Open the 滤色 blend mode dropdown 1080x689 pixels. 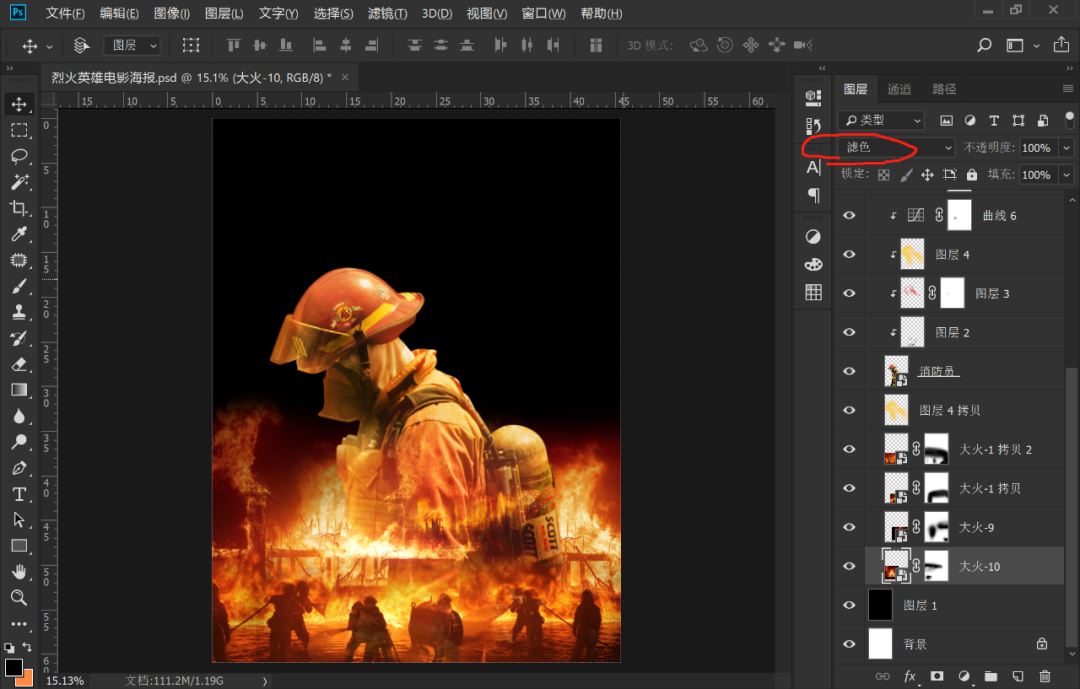coord(897,147)
